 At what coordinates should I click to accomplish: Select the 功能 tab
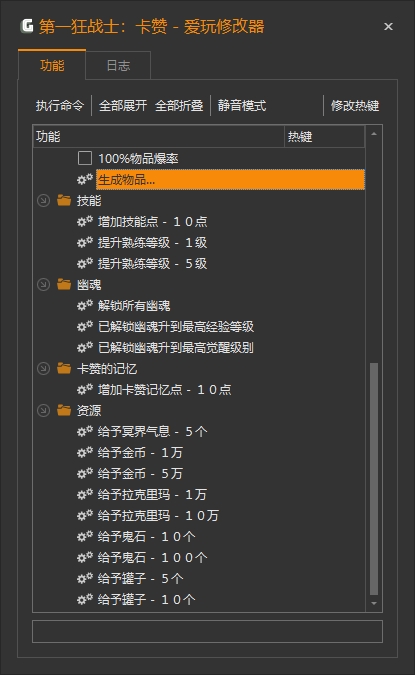[52, 65]
